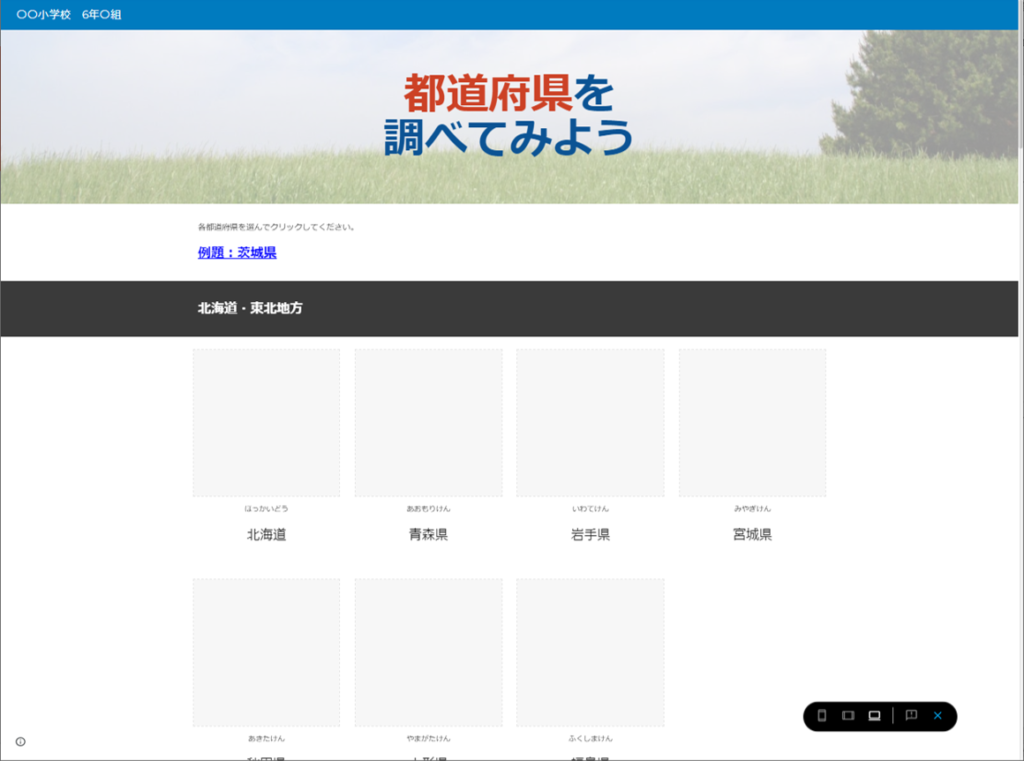
Task: Open the 例題：茨城県 link
Action: (x=237, y=253)
